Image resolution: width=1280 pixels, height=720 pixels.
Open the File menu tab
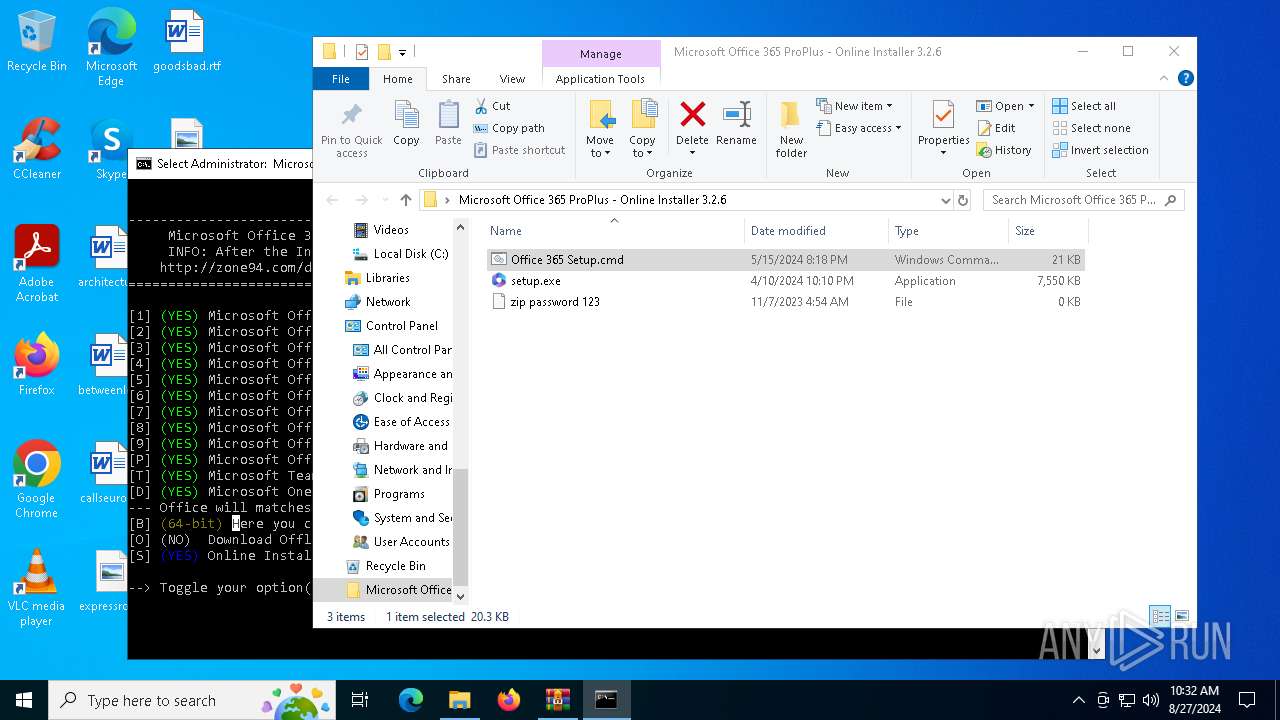pyautogui.click(x=341, y=79)
